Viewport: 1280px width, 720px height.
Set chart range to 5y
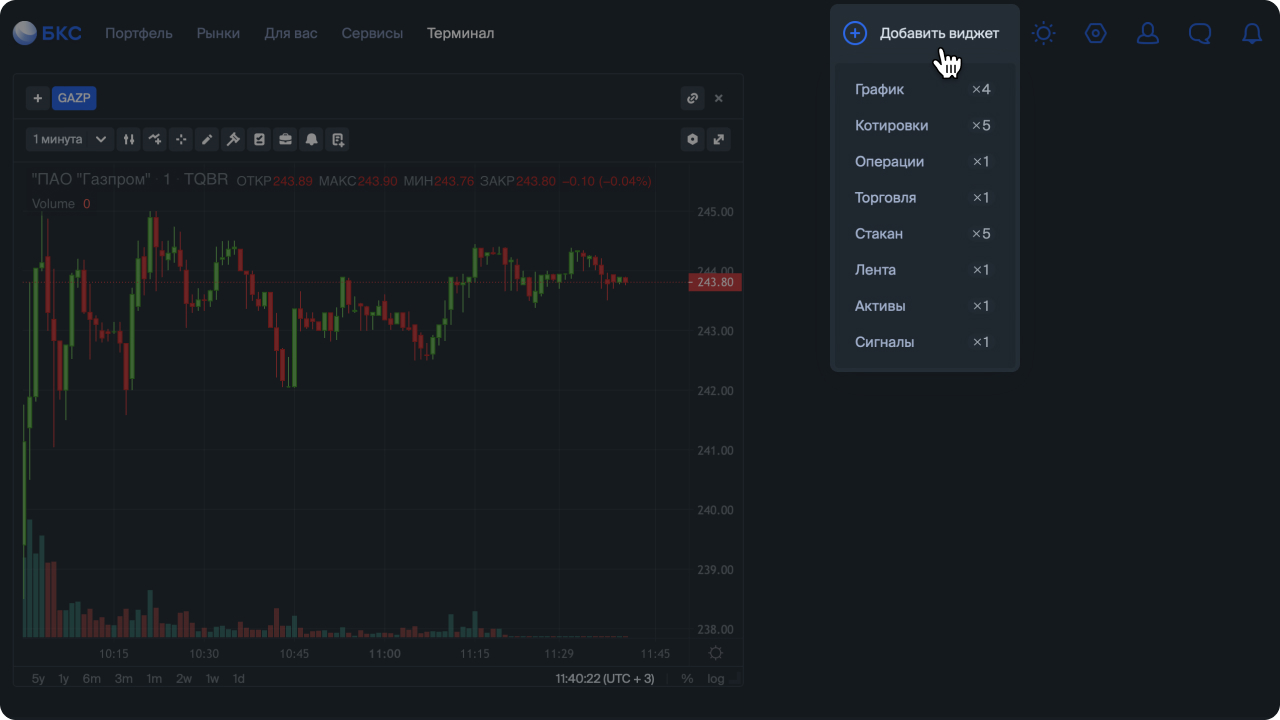point(38,678)
